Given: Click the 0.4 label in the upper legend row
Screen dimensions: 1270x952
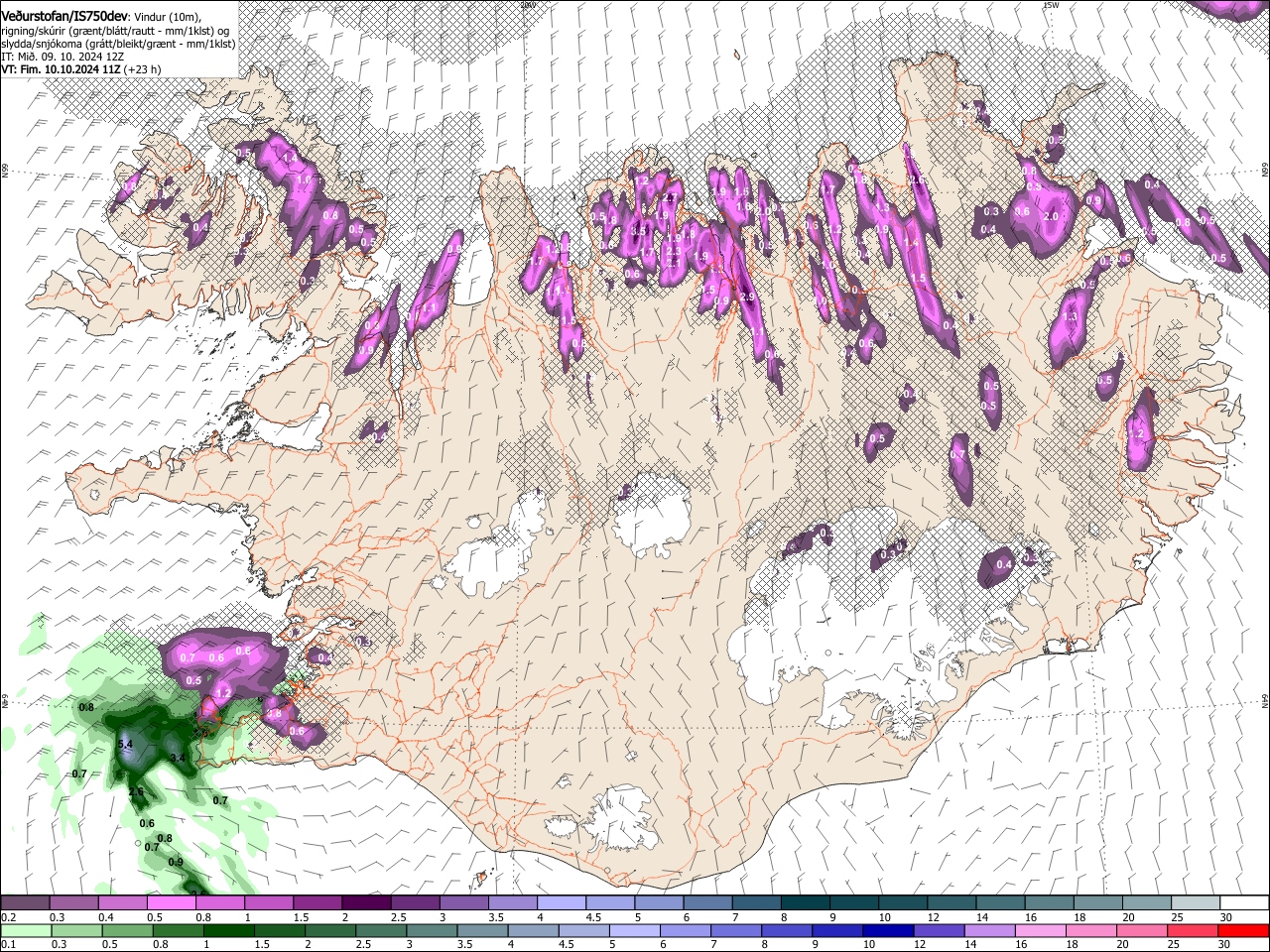Looking at the screenshot, I should pyautogui.click(x=106, y=917).
